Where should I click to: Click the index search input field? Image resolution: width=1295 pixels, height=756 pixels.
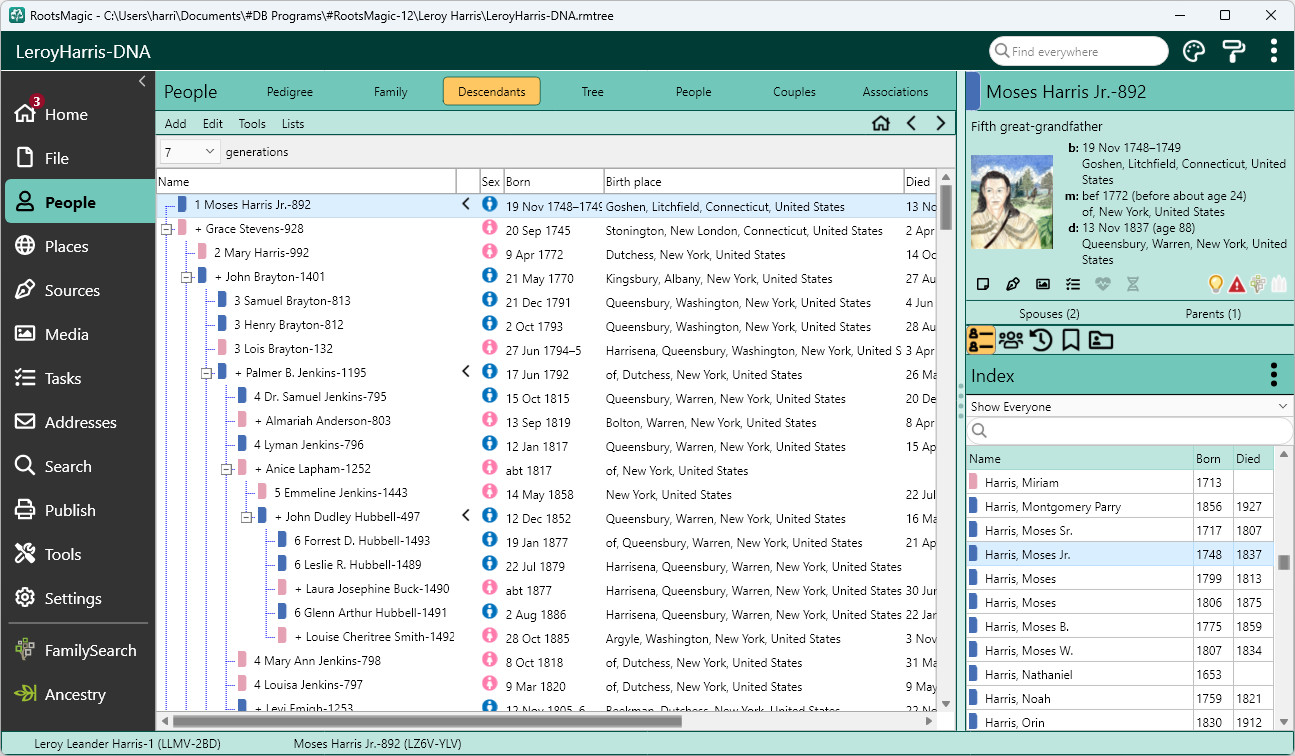pos(1129,431)
